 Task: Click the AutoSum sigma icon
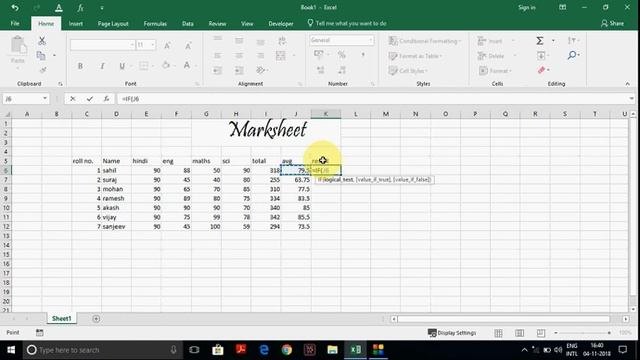click(x=540, y=40)
